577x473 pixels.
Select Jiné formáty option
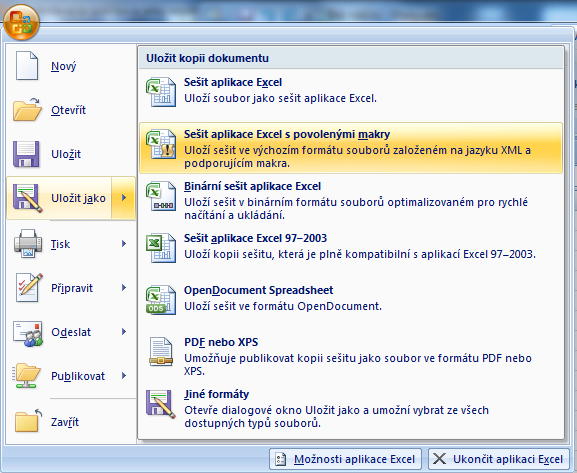point(351,409)
